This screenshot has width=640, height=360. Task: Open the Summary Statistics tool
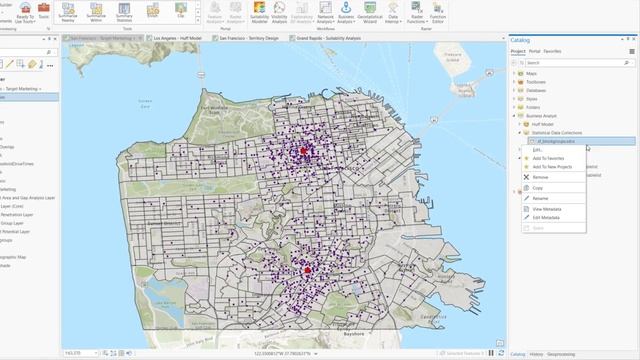coord(124,12)
